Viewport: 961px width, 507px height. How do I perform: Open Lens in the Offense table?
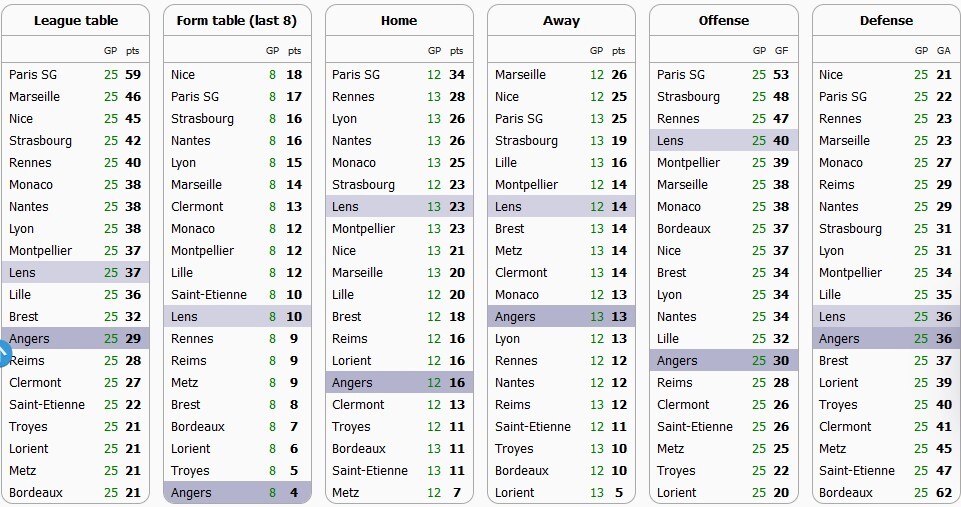coord(670,141)
